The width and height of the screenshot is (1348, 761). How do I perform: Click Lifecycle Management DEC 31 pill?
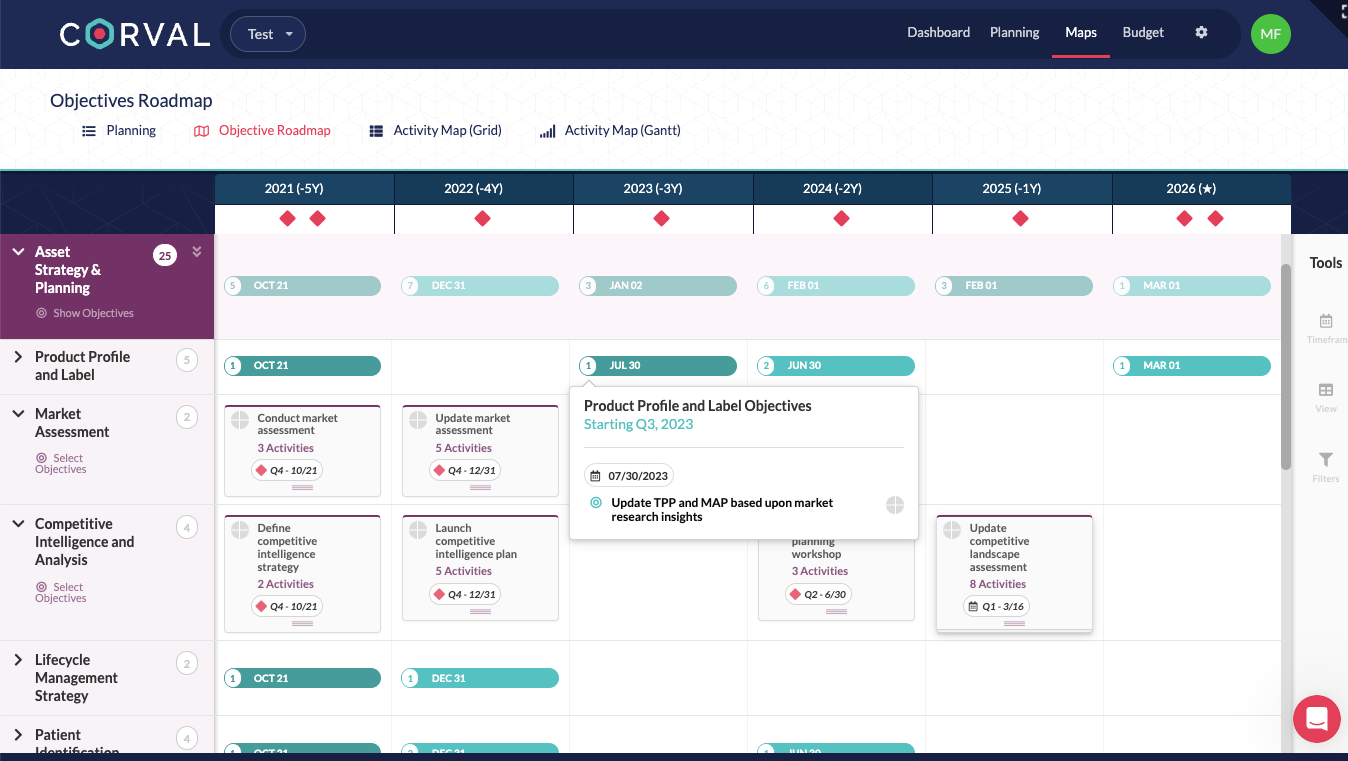pyautogui.click(x=480, y=678)
